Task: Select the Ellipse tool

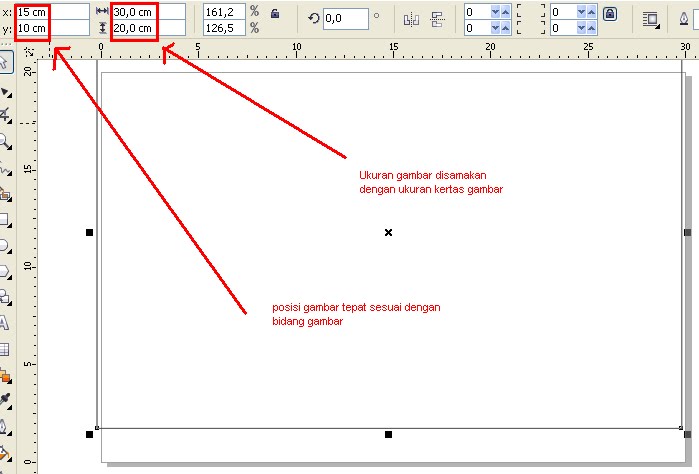Action: coord(5,246)
